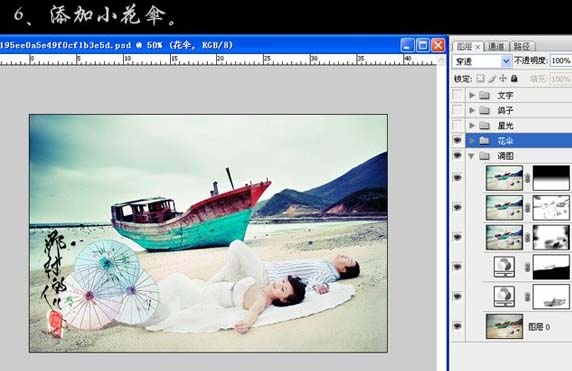
Task: Click the 图层 0 layer name
Action: pos(539,327)
